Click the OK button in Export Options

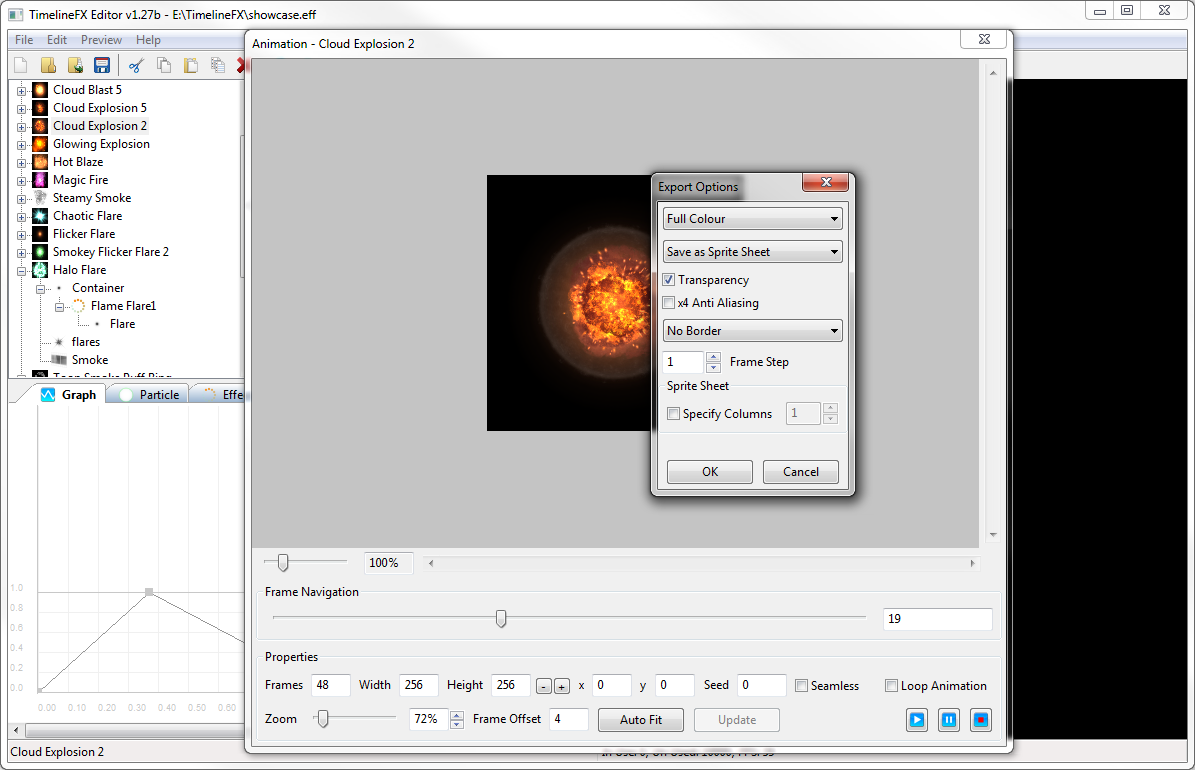(709, 471)
